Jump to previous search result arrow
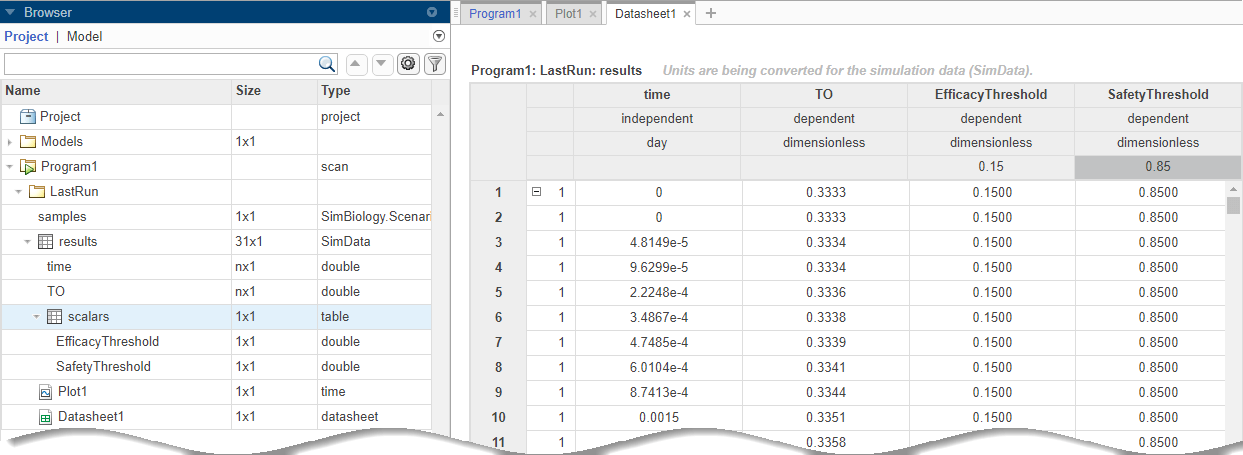 356,64
